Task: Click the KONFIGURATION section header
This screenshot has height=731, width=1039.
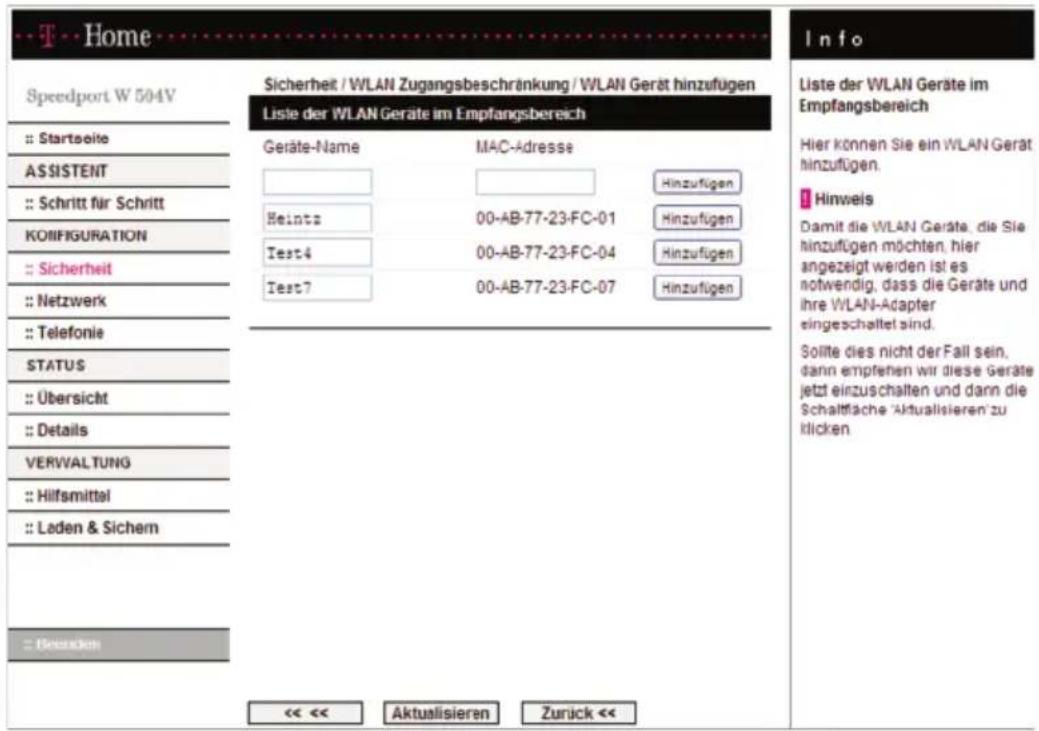Action: tap(86, 235)
